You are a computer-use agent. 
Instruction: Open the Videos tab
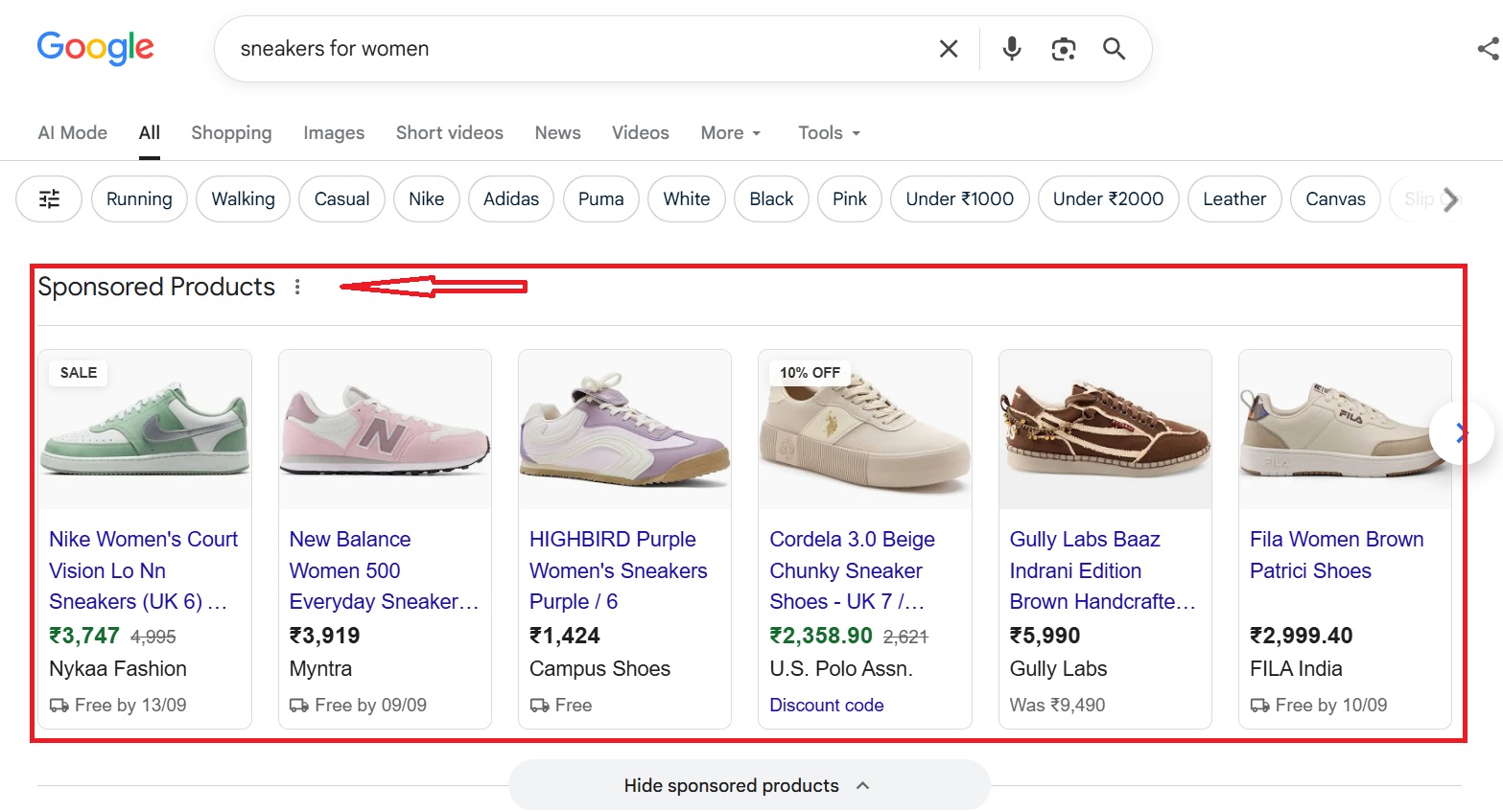coord(641,132)
